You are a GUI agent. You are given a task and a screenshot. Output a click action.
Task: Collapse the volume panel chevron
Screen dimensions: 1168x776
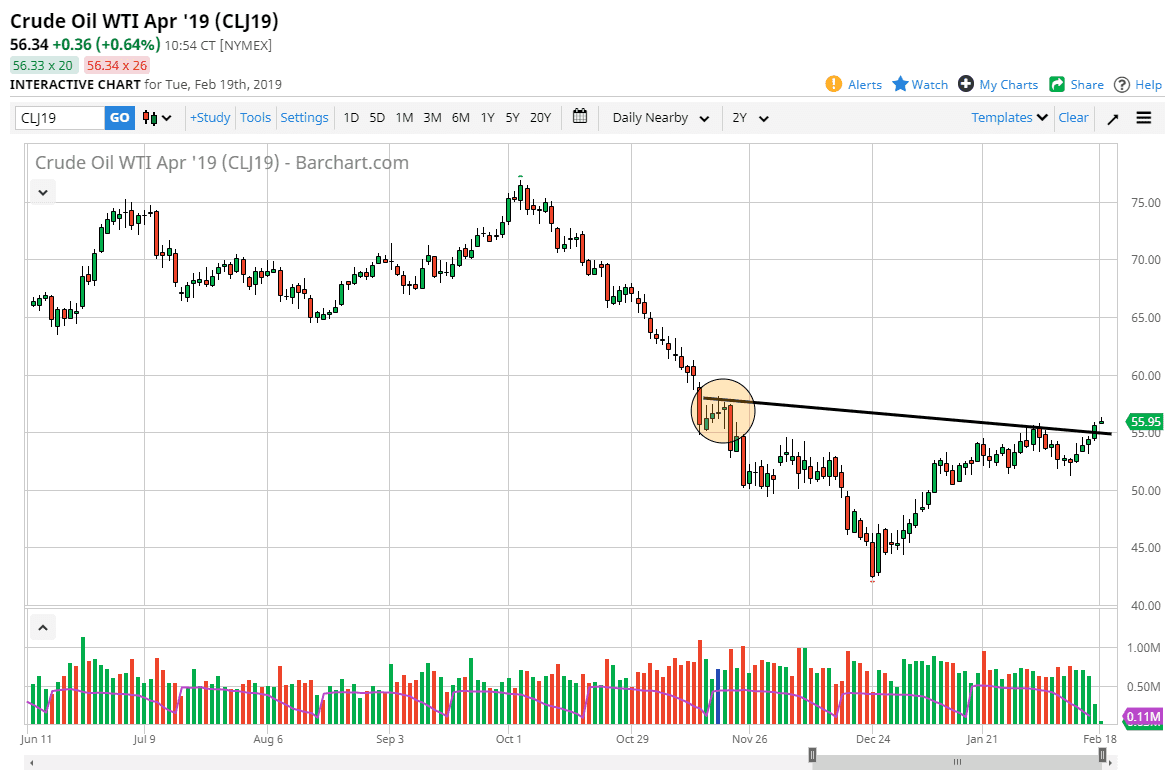coord(42,626)
